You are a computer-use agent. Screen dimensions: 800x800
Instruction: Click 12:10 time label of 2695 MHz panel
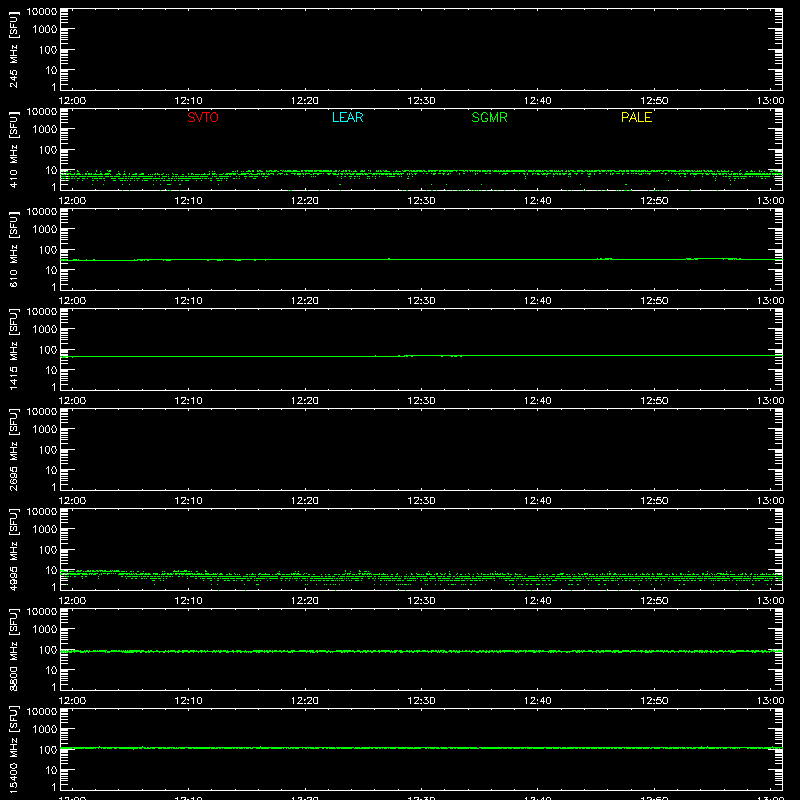coord(189,501)
